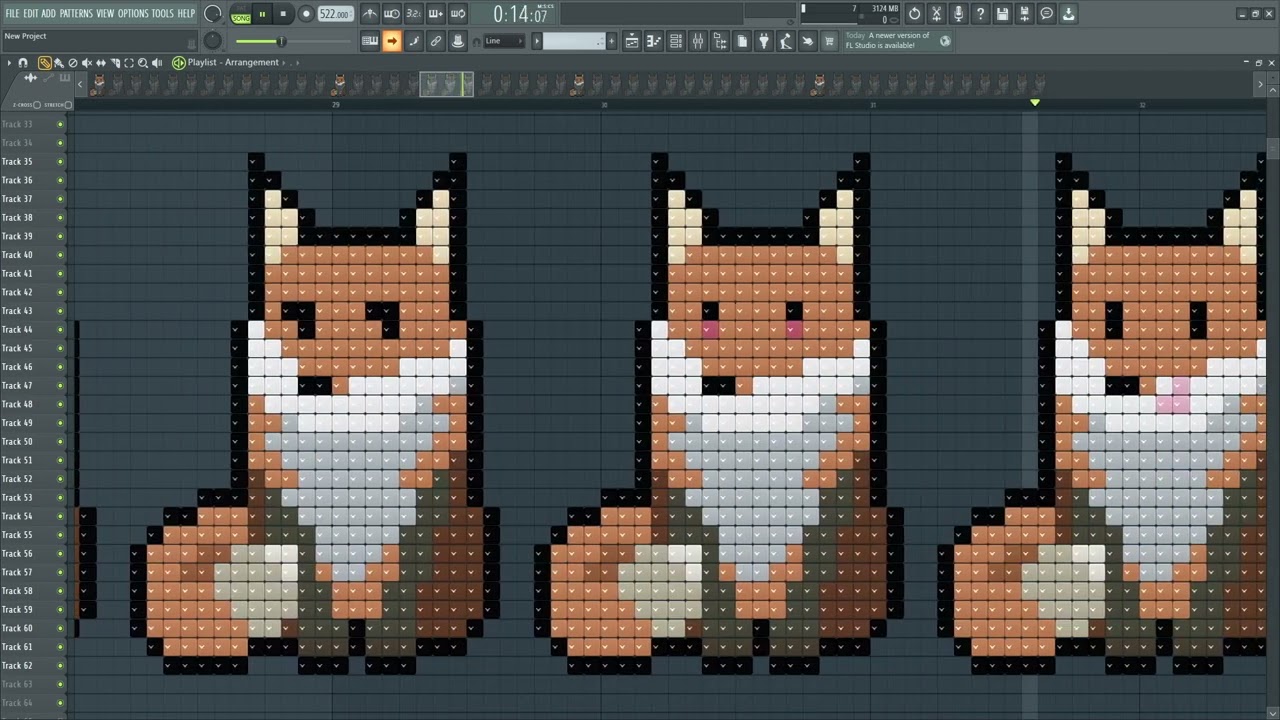The image size is (1280, 720).
Task: Open project info chat bubble icon
Action: [x=1046, y=14]
